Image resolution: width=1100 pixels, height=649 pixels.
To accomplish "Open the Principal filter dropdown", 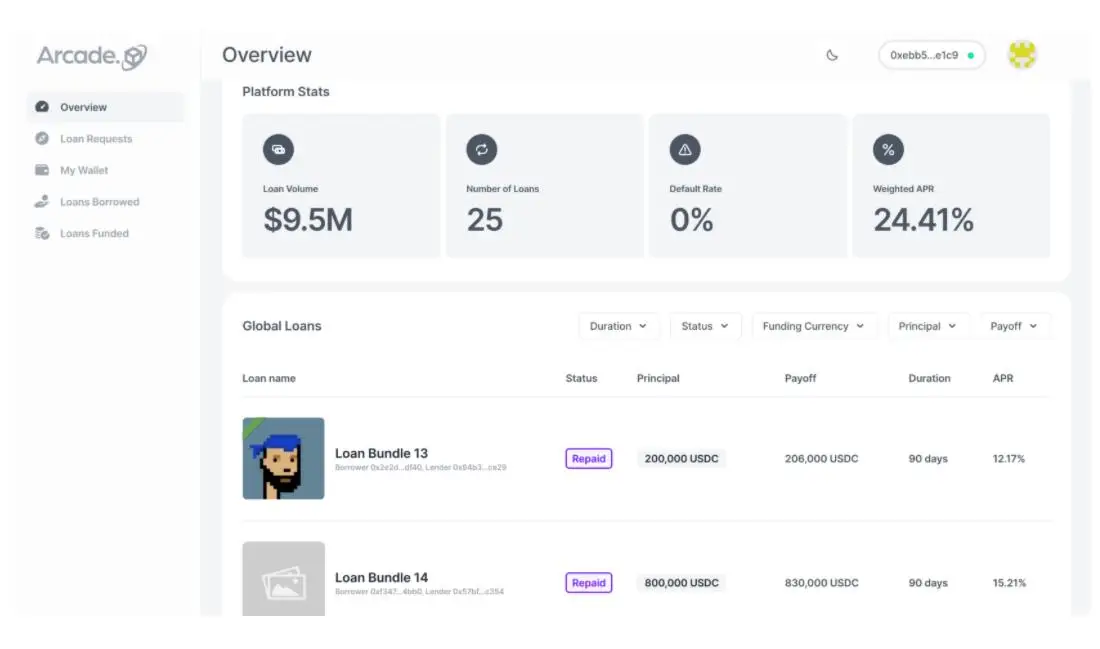I will click(x=927, y=326).
